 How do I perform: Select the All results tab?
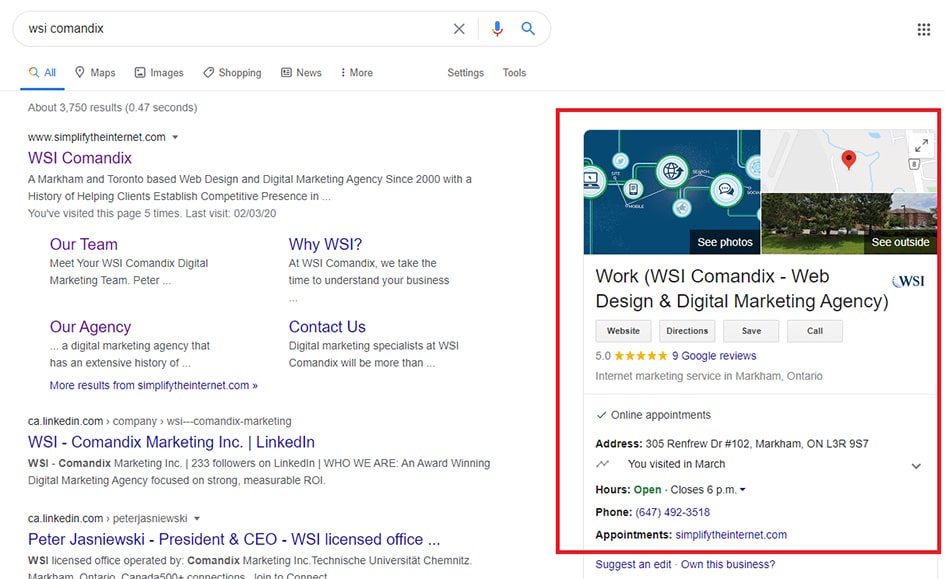tap(42, 72)
